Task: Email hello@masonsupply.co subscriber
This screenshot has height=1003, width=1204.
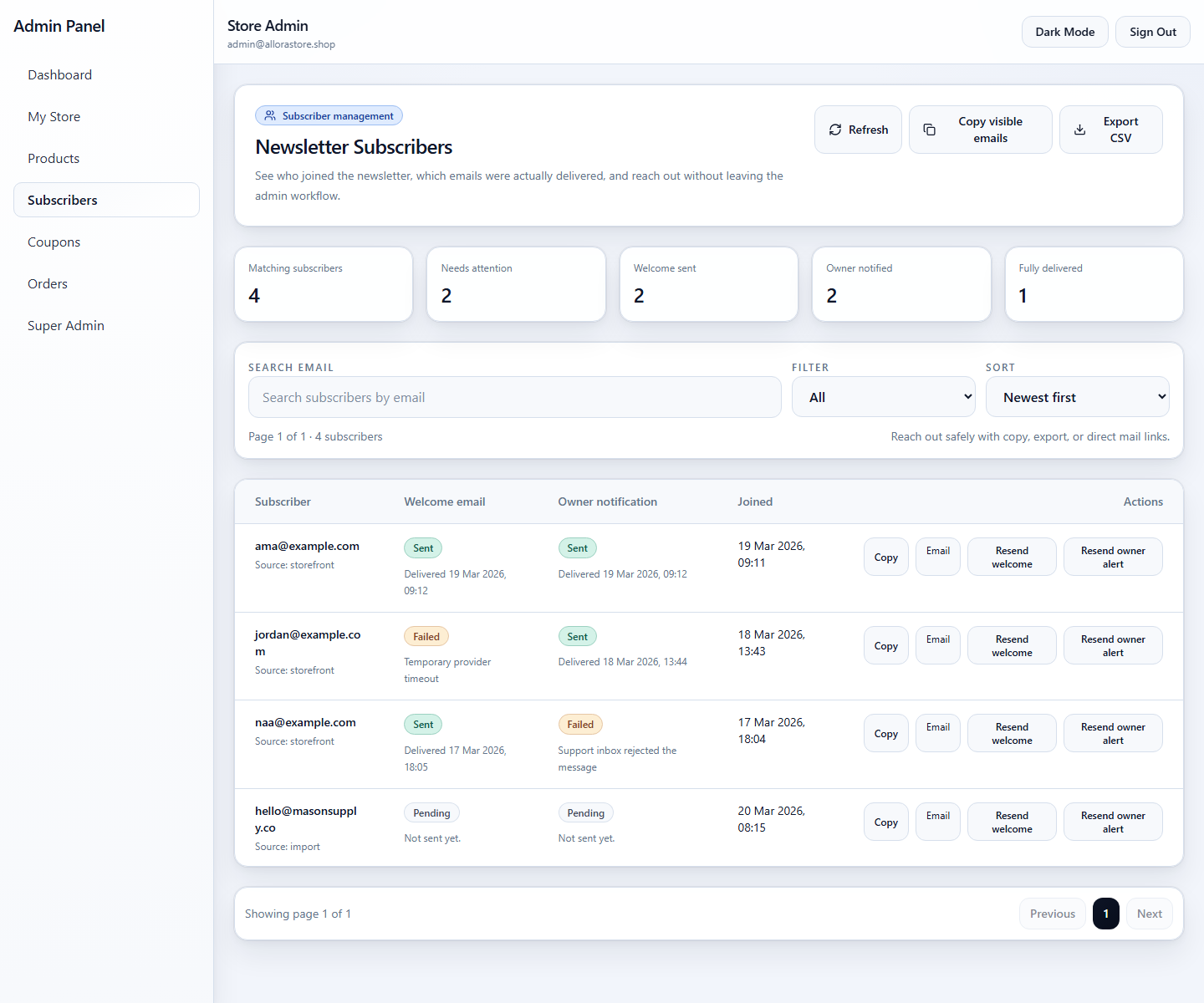Action: [x=937, y=821]
